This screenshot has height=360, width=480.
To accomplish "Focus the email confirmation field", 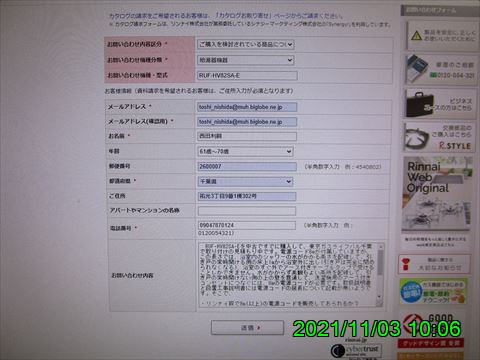I will pos(247,122).
